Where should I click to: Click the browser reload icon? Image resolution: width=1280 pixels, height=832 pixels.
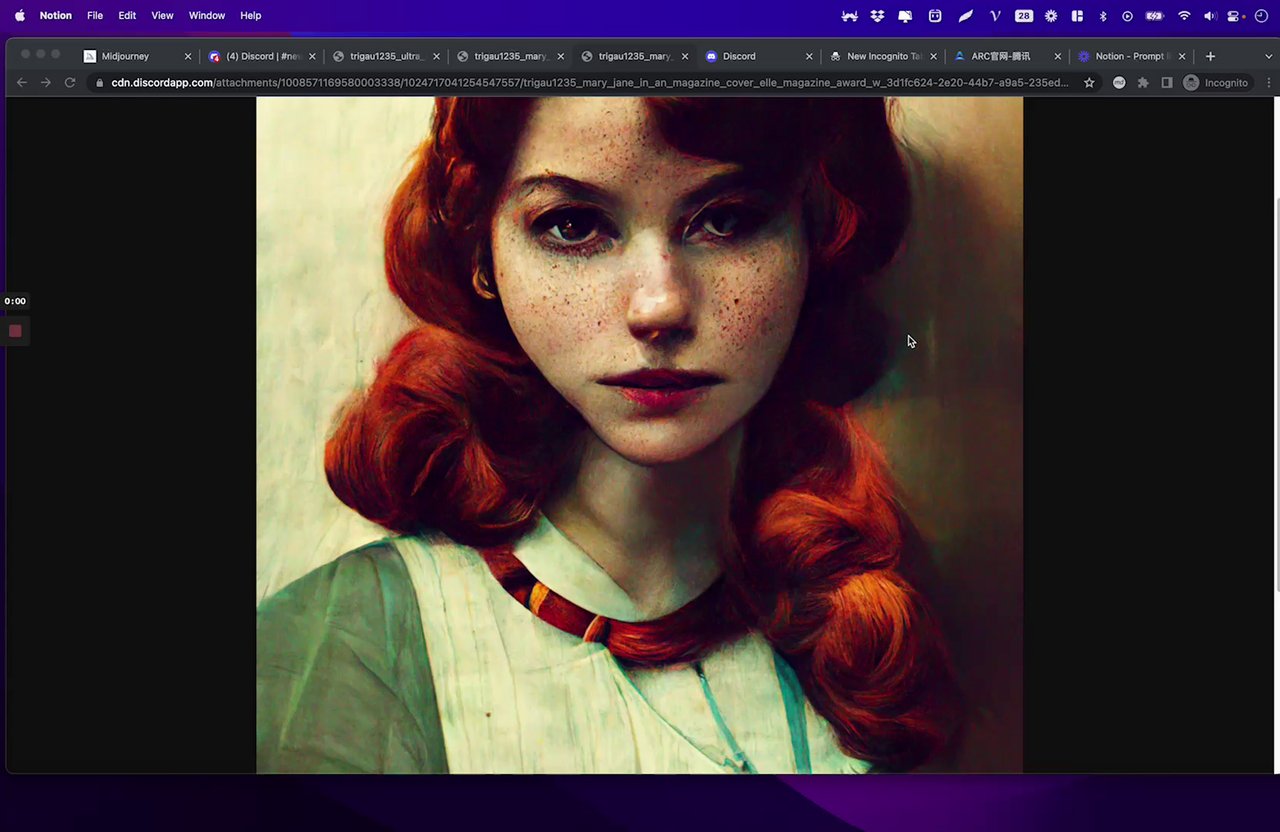[70, 83]
